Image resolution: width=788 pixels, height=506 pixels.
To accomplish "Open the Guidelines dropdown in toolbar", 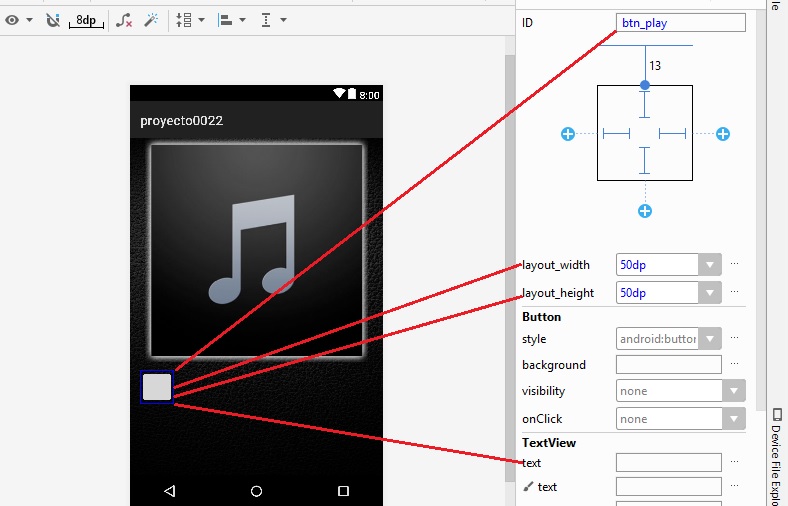I will [x=272, y=20].
